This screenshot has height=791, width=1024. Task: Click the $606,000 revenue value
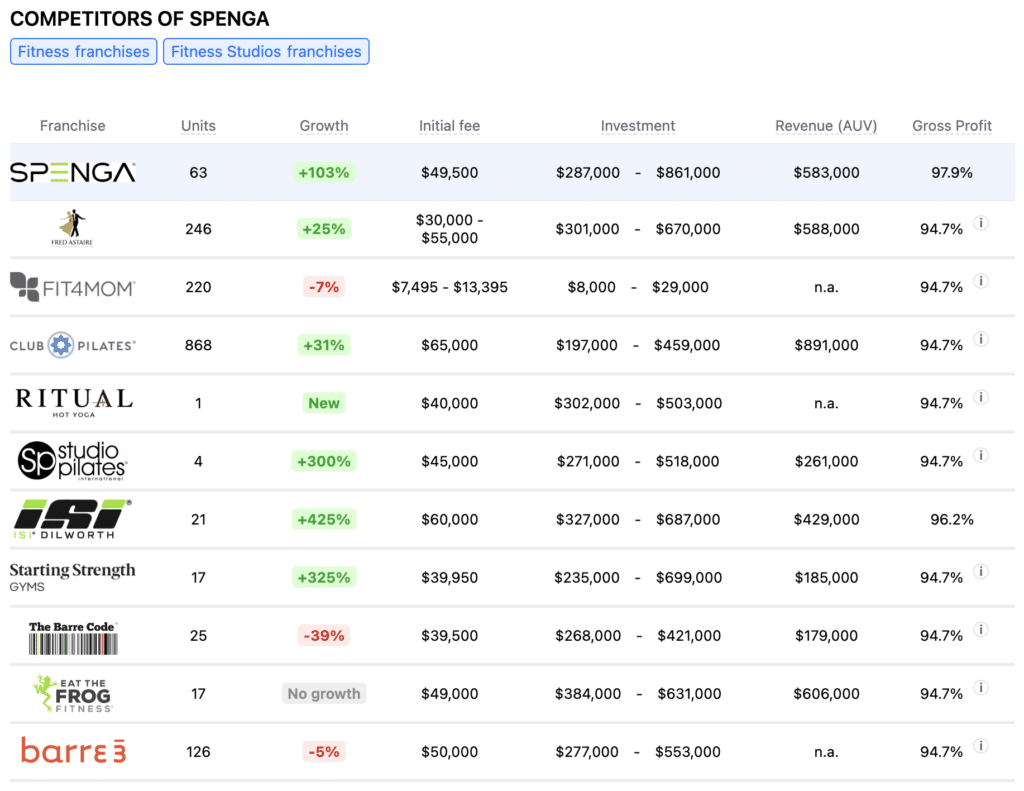[x=826, y=694]
